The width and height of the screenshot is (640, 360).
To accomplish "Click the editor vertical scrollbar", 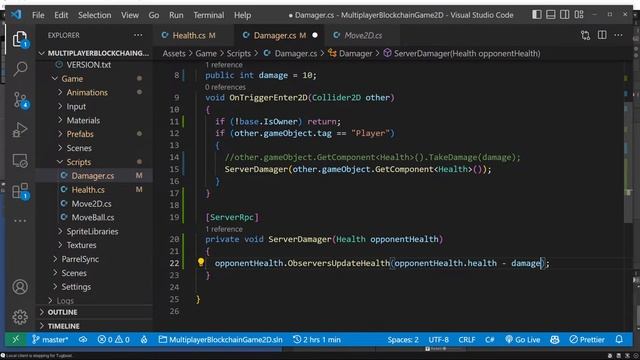I will tap(628, 163).
